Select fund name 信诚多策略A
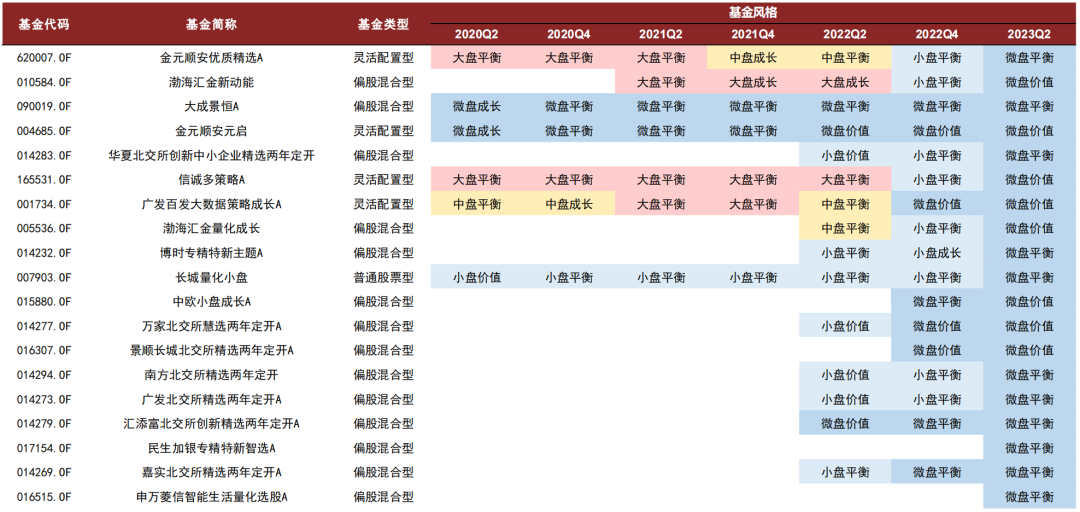Screen dimensions: 1080x512 [212, 180]
